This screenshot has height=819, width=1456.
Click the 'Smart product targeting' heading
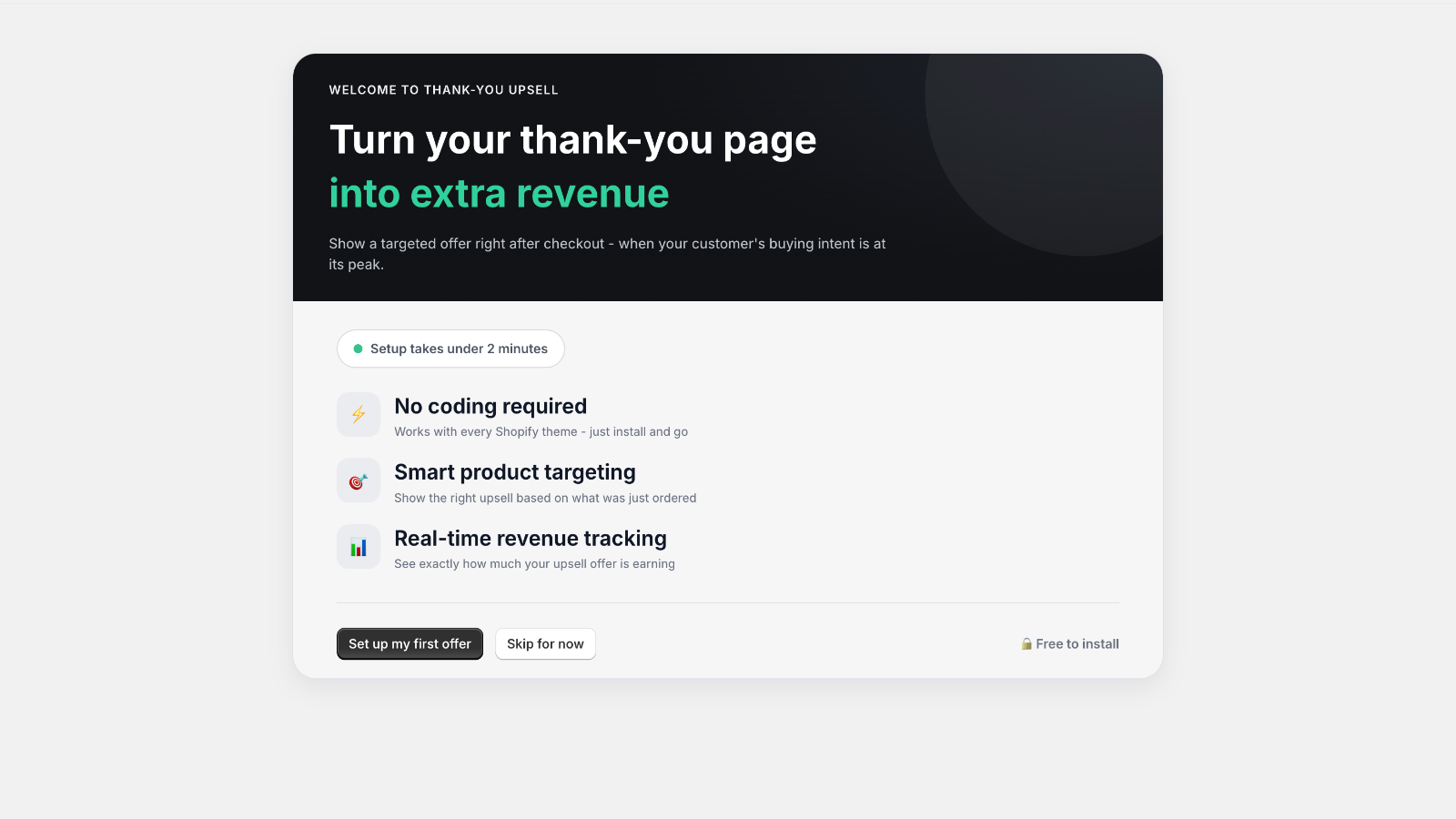[515, 471]
